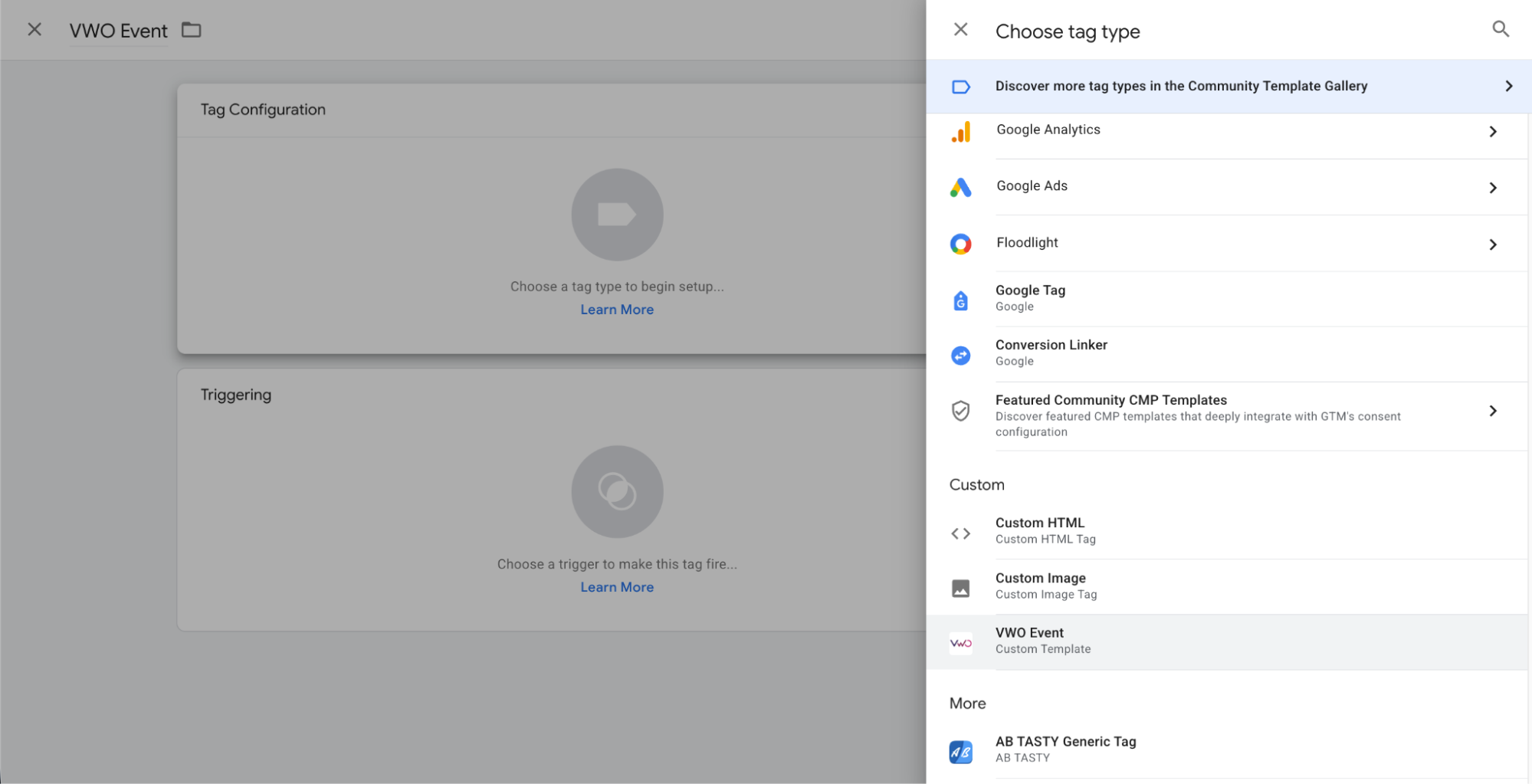
Task: Click the folder icon beside VWO Event
Action: pyautogui.click(x=191, y=30)
